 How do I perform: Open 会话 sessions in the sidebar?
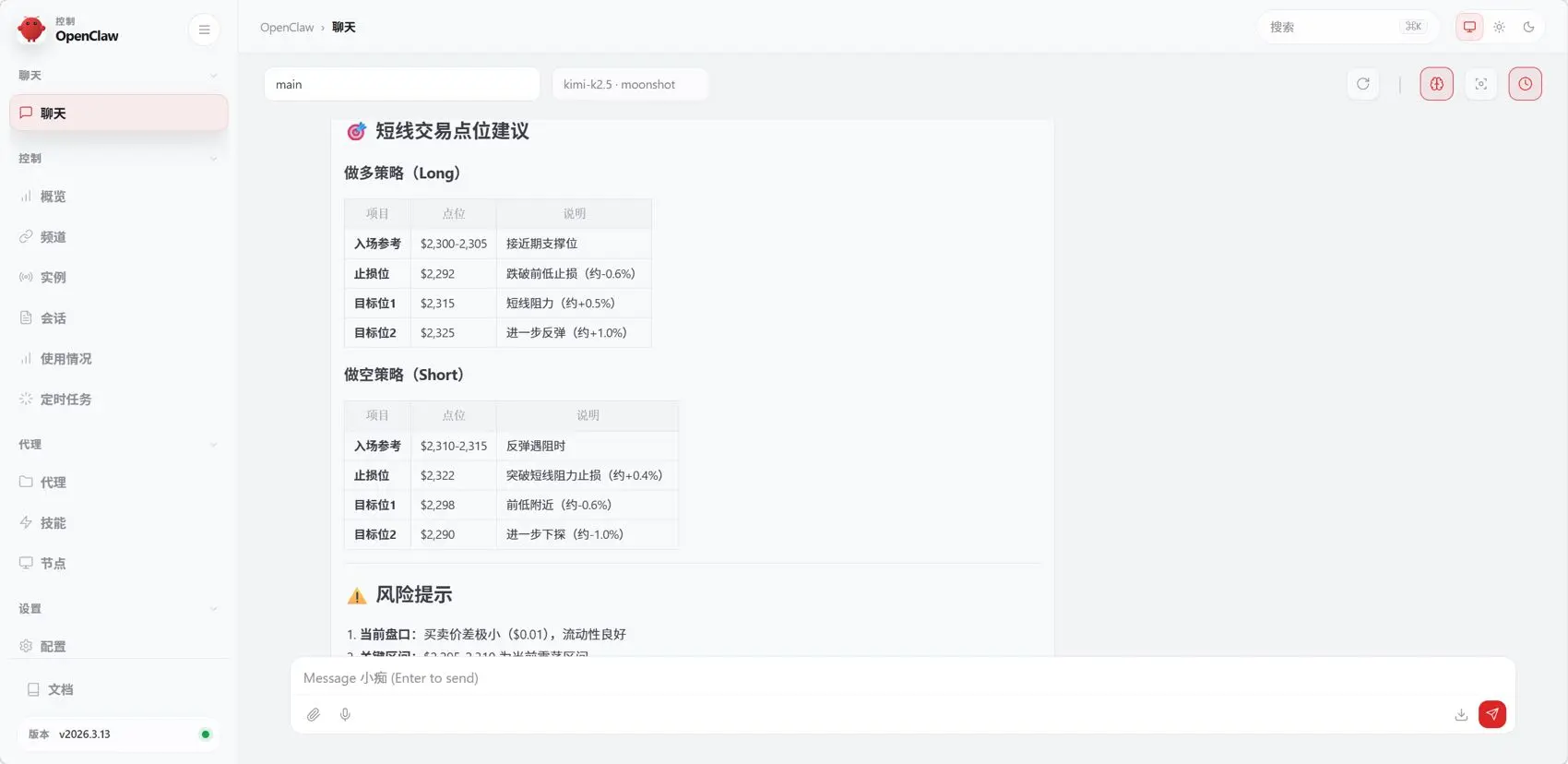pos(119,318)
